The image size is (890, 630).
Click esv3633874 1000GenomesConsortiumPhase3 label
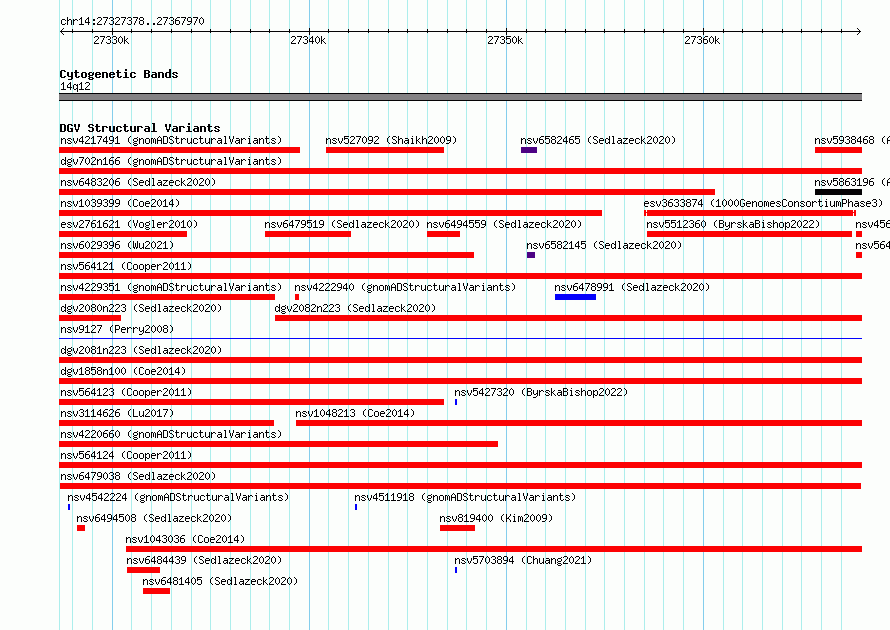[763, 203]
